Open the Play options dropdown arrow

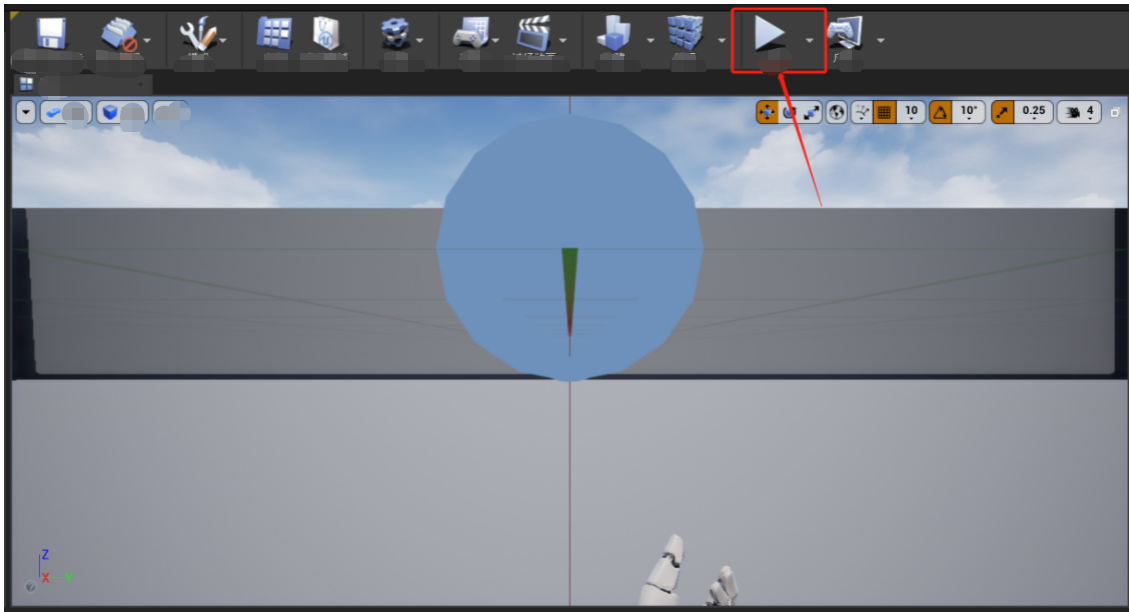pos(809,40)
